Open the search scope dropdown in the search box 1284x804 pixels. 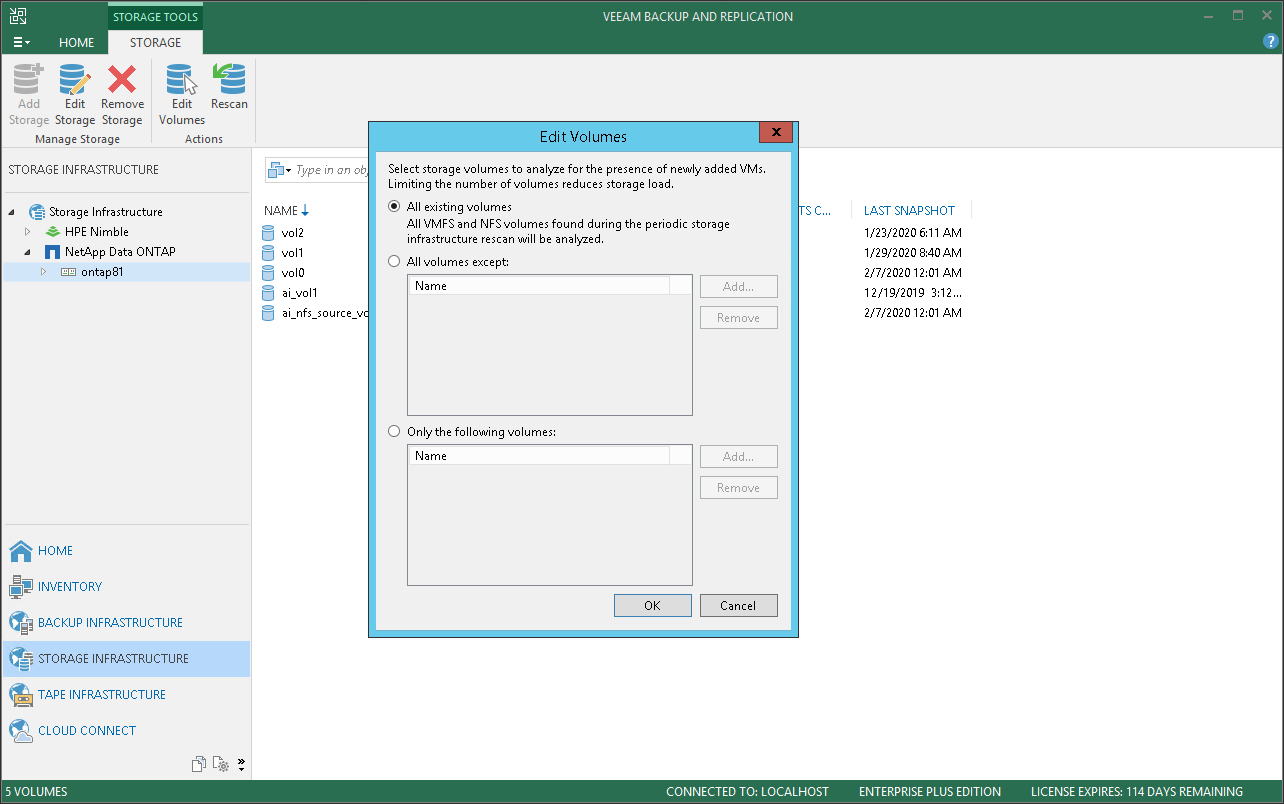(279, 170)
